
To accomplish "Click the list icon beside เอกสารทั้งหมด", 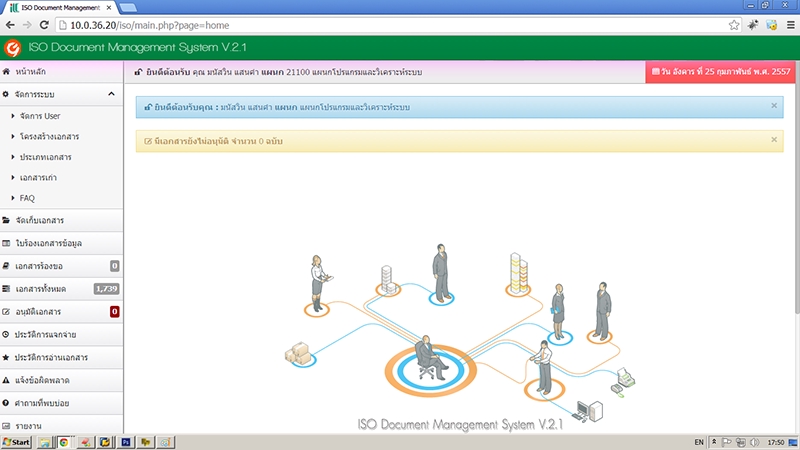I will (x=6, y=289).
